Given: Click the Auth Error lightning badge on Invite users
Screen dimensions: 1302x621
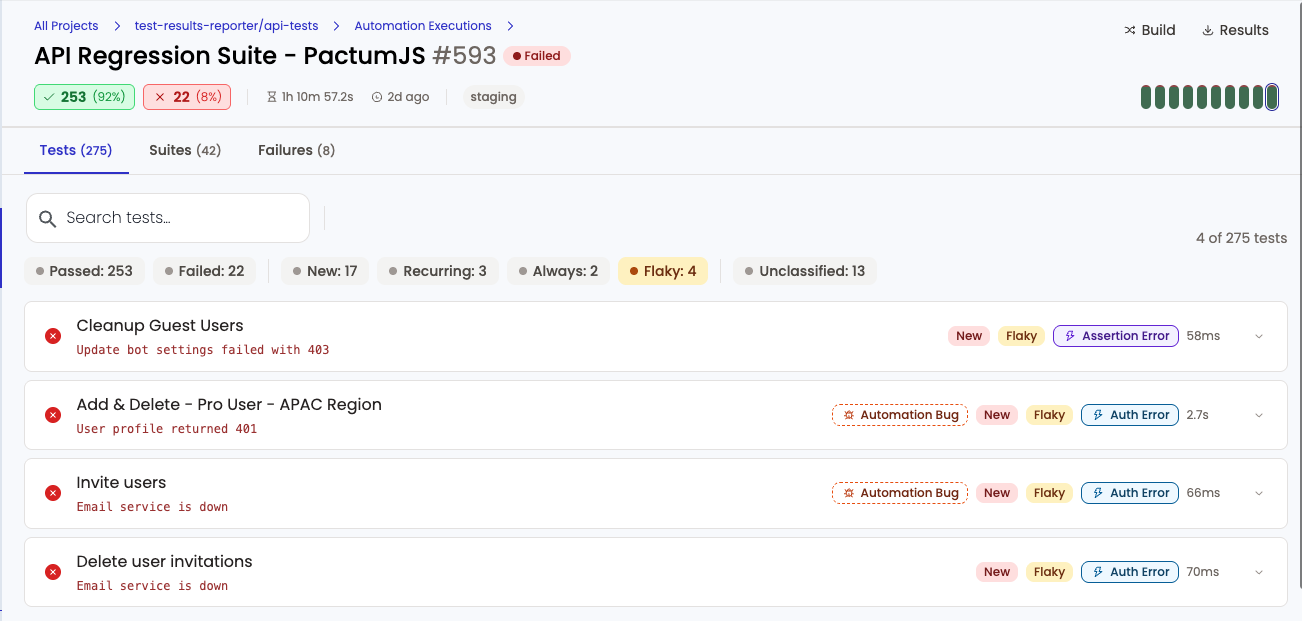Looking at the screenshot, I should pyautogui.click(x=1129, y=492).
